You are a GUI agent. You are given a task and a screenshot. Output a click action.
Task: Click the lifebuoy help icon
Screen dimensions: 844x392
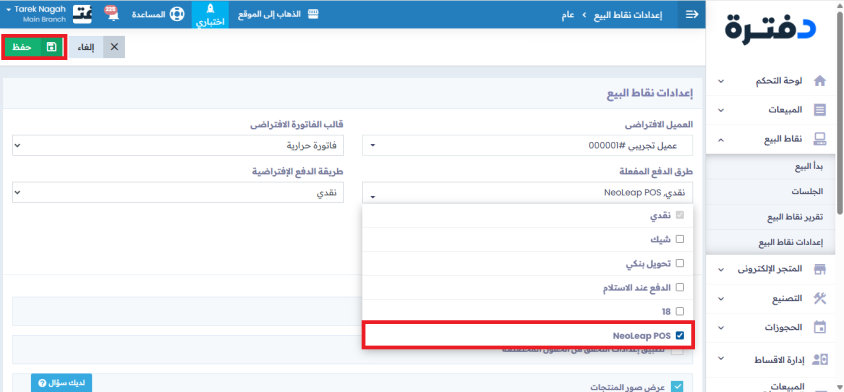pos(177,15)
